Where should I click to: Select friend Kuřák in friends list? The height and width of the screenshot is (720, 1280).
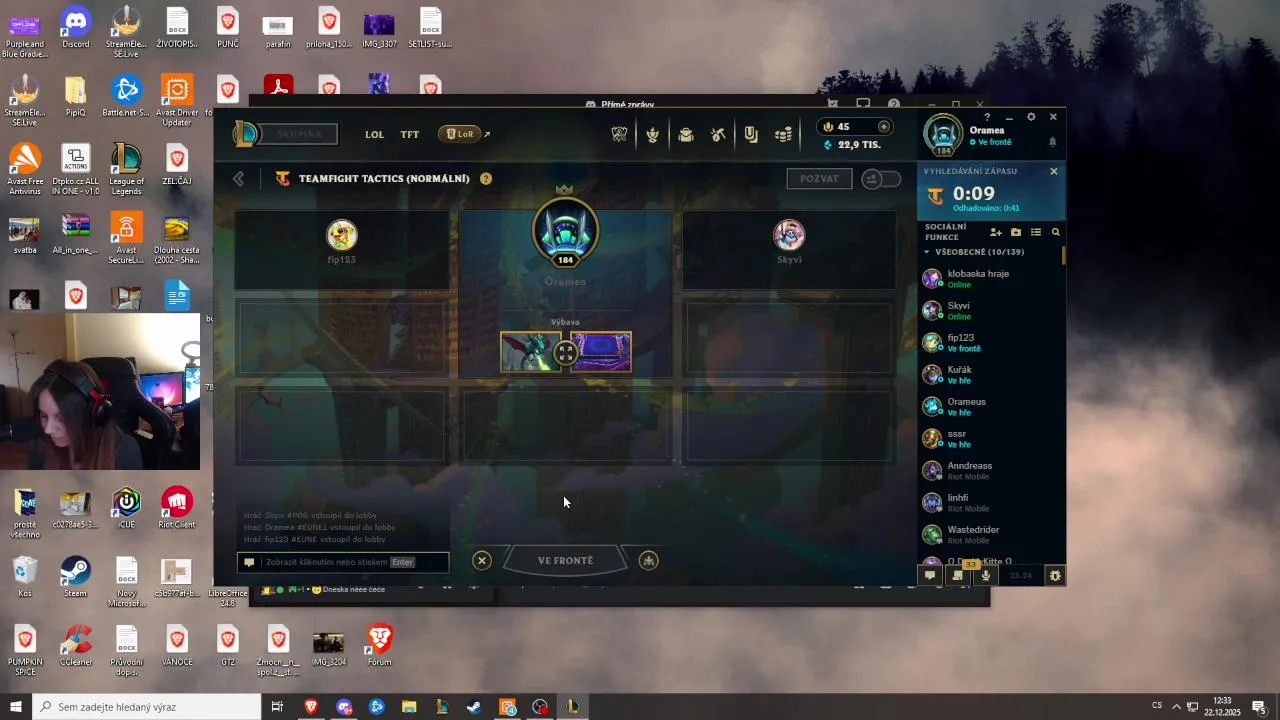coord(990,374)
